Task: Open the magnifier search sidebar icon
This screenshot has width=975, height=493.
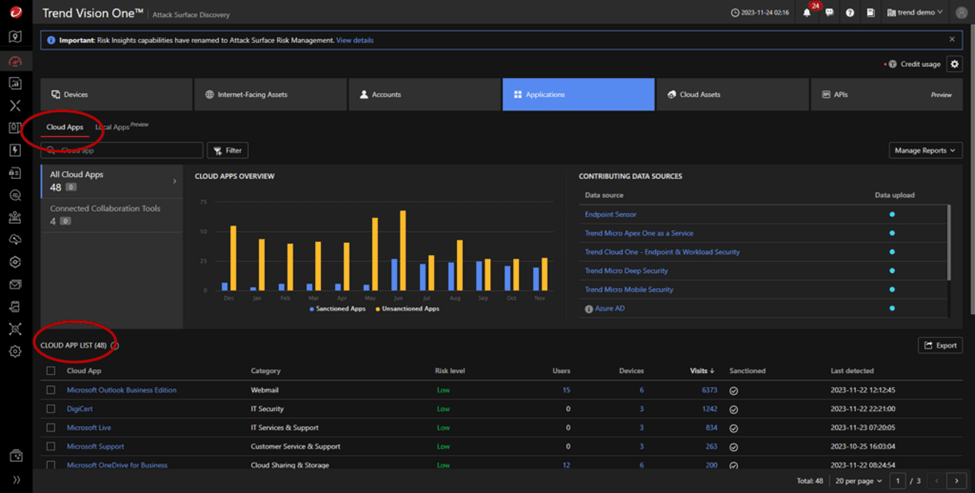Action: [16, 195]
